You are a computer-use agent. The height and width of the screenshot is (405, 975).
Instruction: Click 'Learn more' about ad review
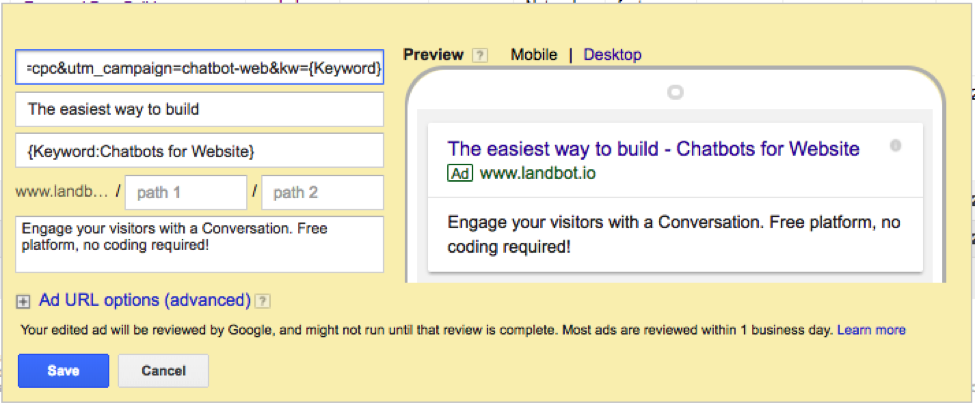tap(871, 330)
